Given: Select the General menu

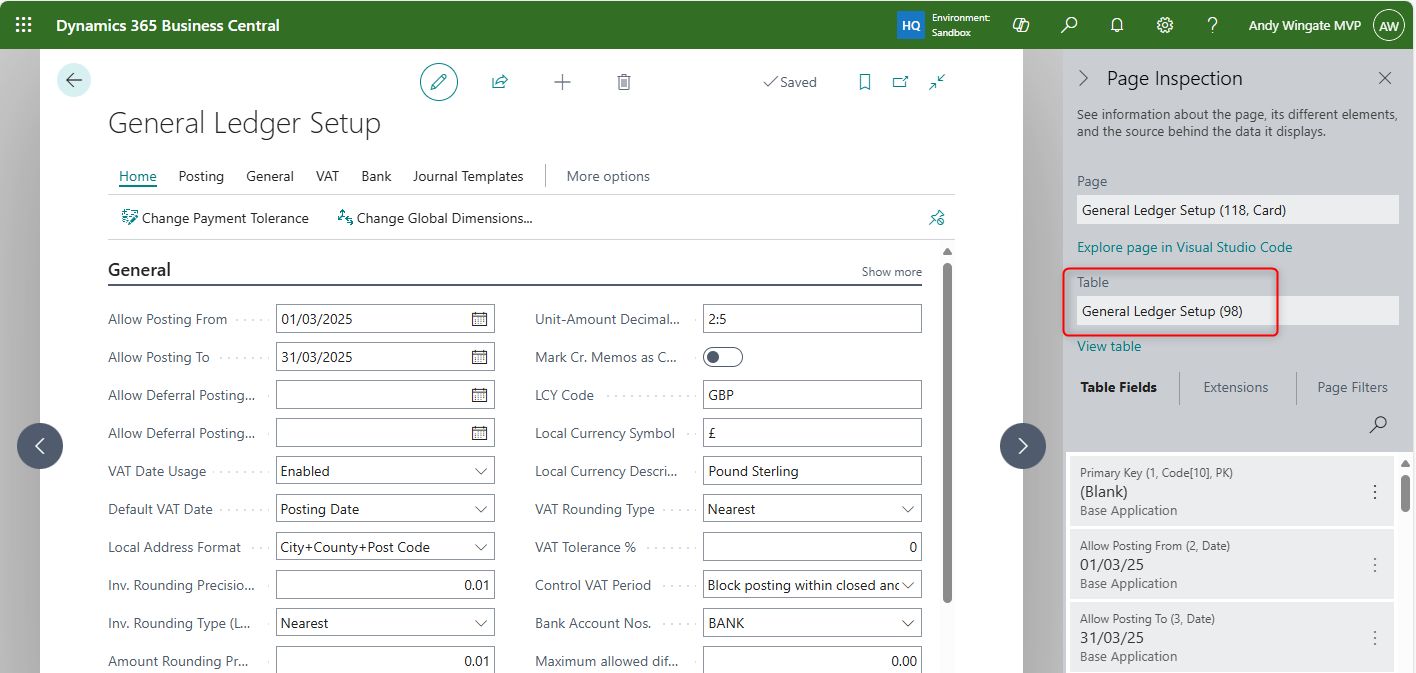Looking at the screenshot, I should click(x=270, y=176).
